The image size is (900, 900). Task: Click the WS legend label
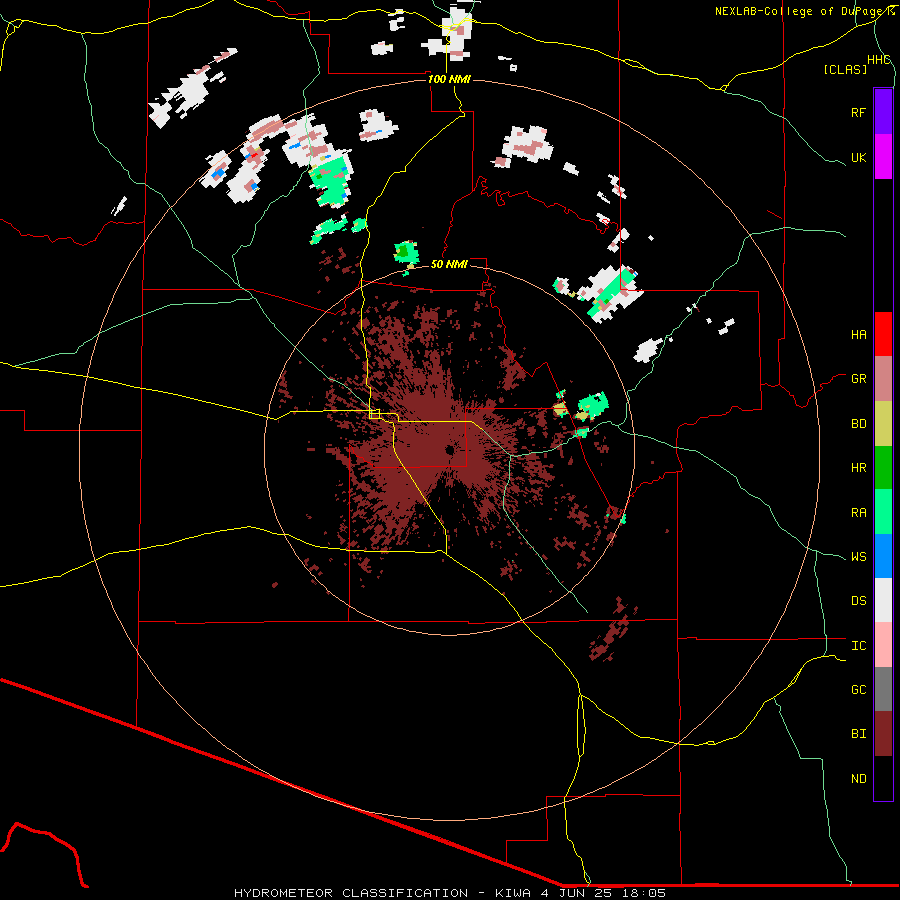tap(858, 557)
